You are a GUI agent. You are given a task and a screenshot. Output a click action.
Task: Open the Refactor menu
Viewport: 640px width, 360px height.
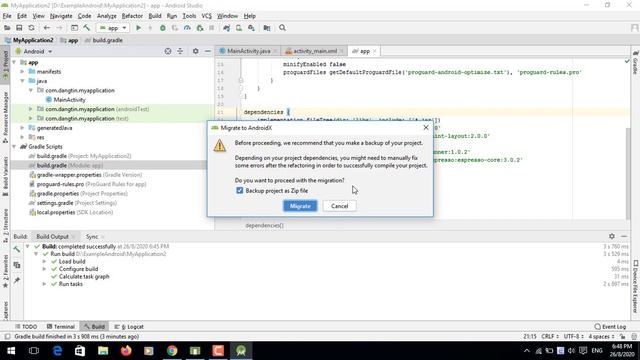(132, 16)
